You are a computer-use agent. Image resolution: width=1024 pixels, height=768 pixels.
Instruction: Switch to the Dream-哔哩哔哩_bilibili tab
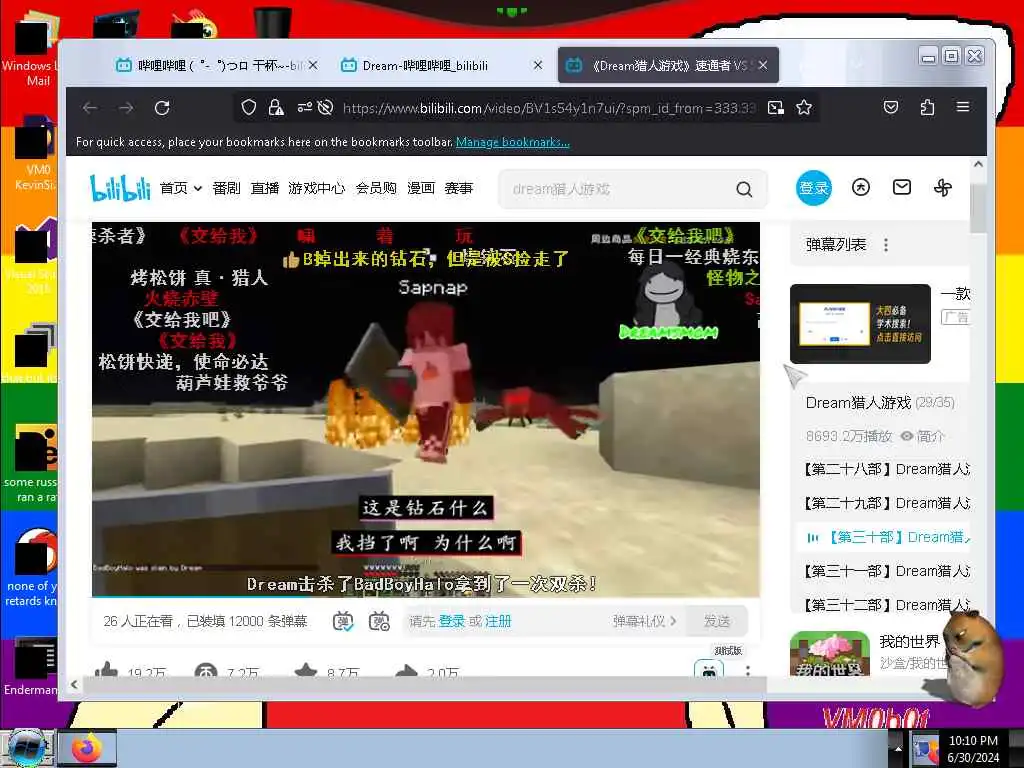pos(424,65)
